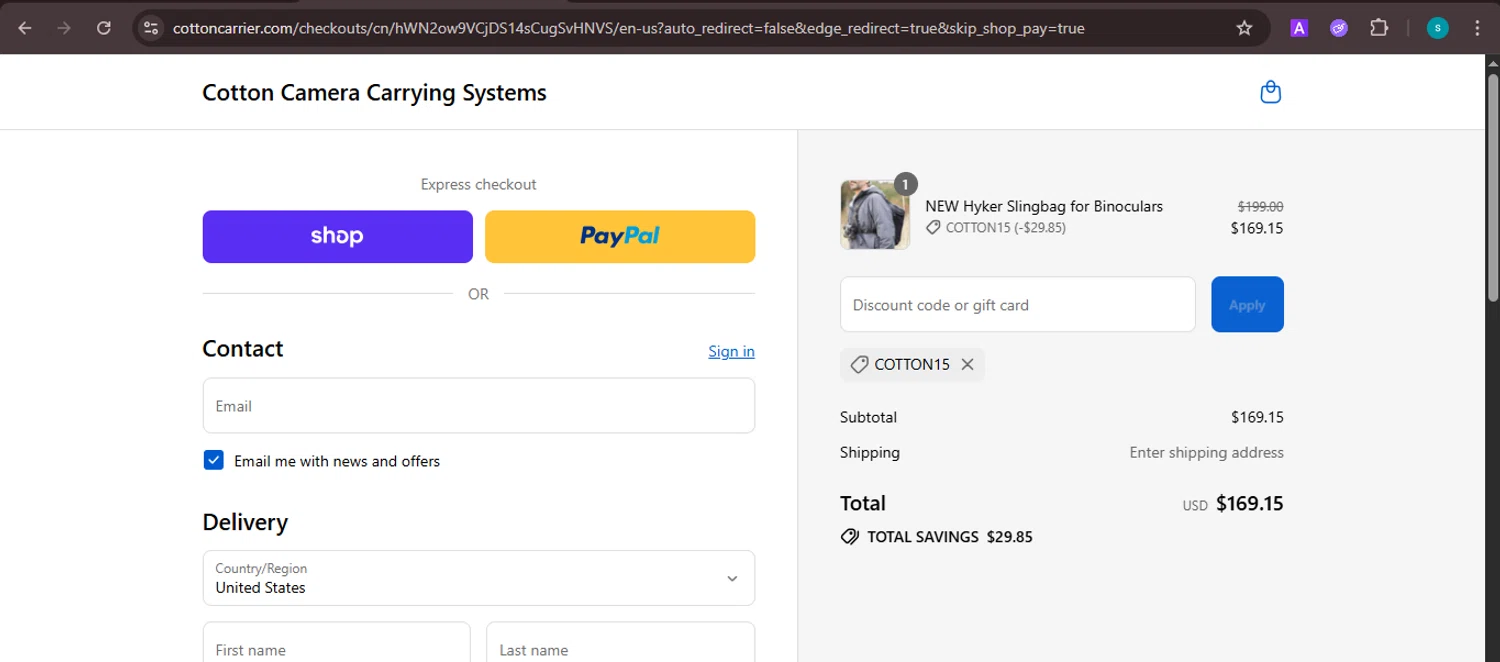Focus the Last name field

coord(620,642)
